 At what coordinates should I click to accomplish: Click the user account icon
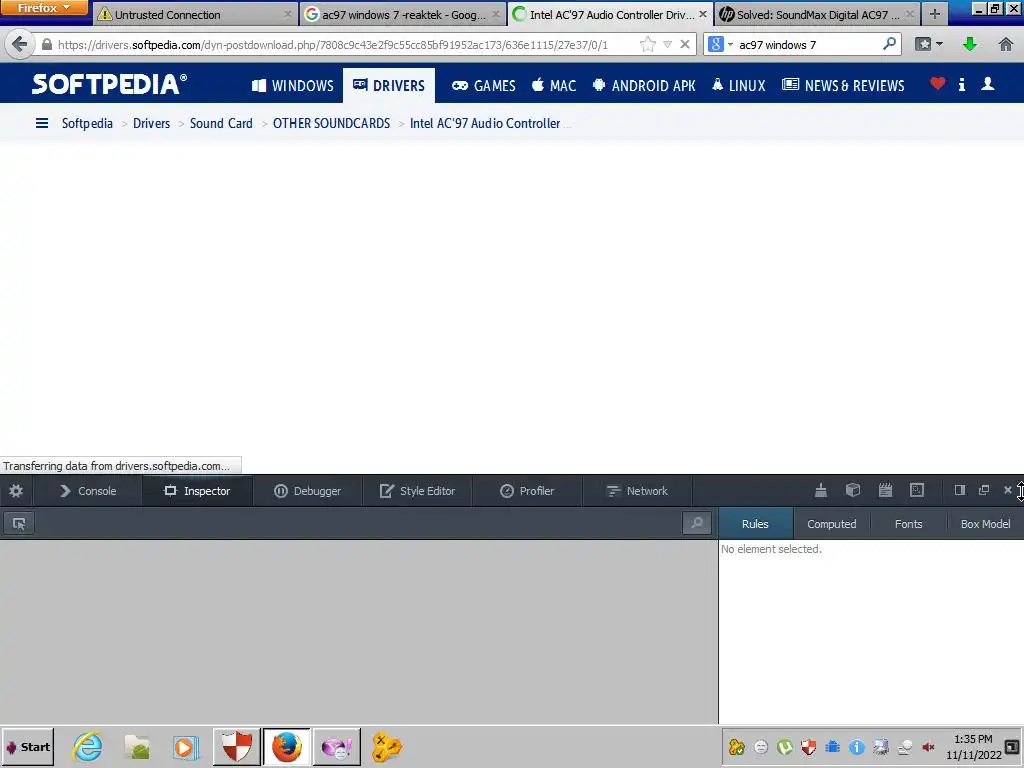pyautogui.click(x=988, y=84)
